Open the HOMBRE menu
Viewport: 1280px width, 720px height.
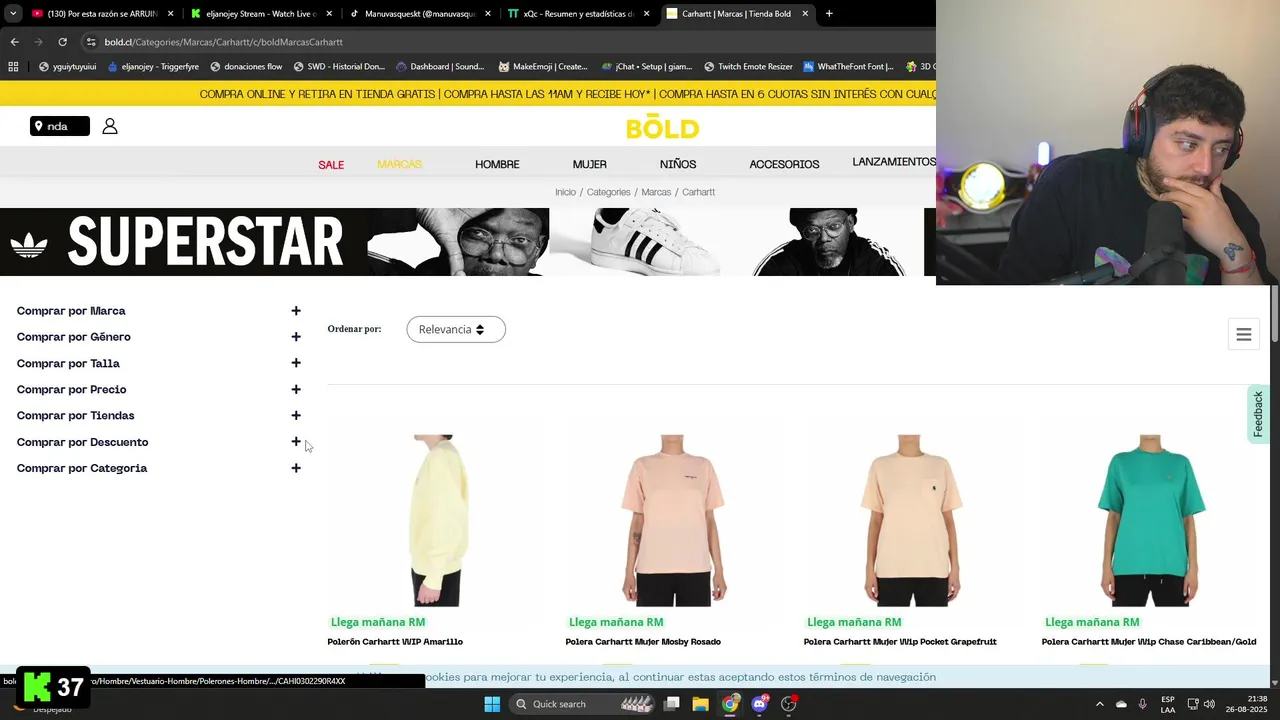click(497, 164)
